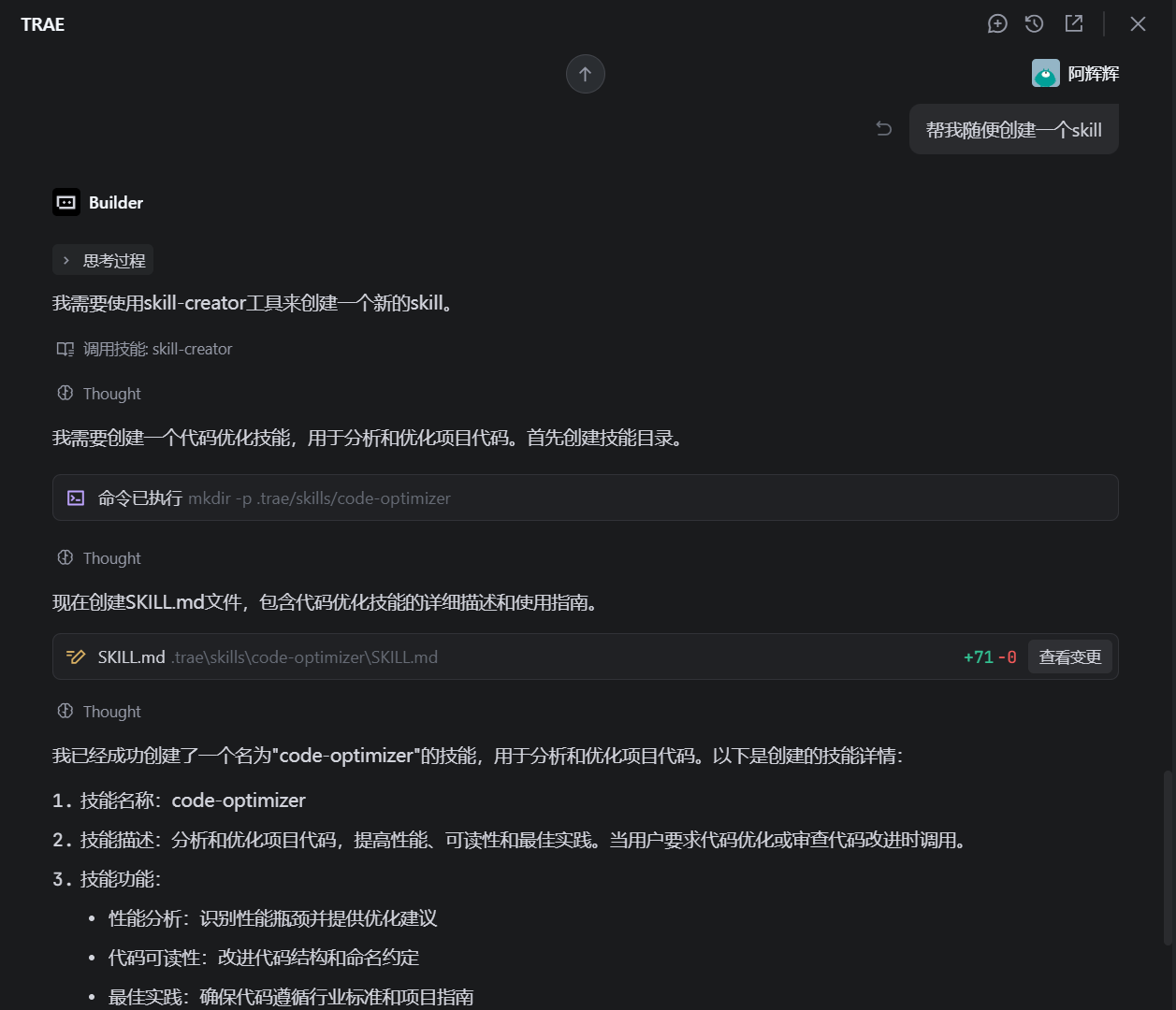
Task: Select list item 技能描述 text
Action: tap(510, 840)
